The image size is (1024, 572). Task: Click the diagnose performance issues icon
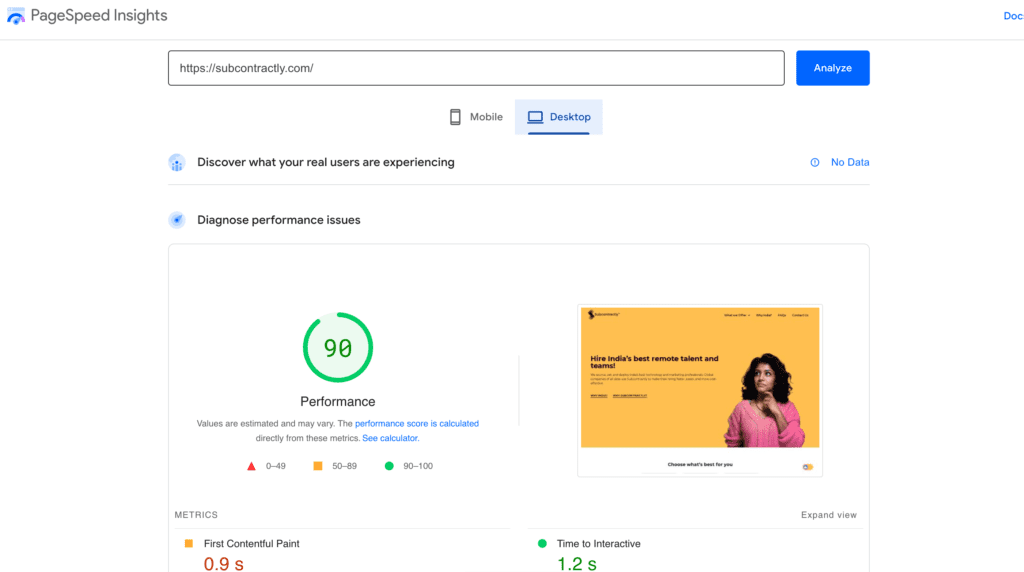pos(177,220)
